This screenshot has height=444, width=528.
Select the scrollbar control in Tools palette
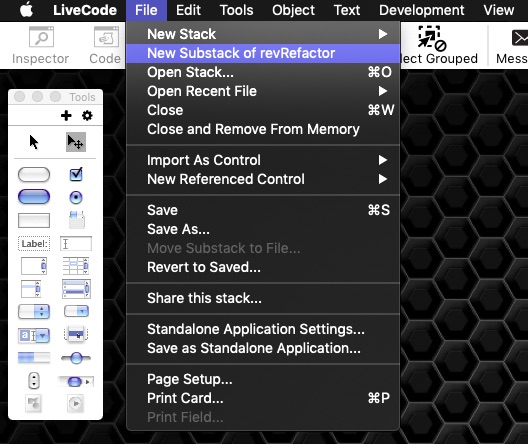point(76,381)
